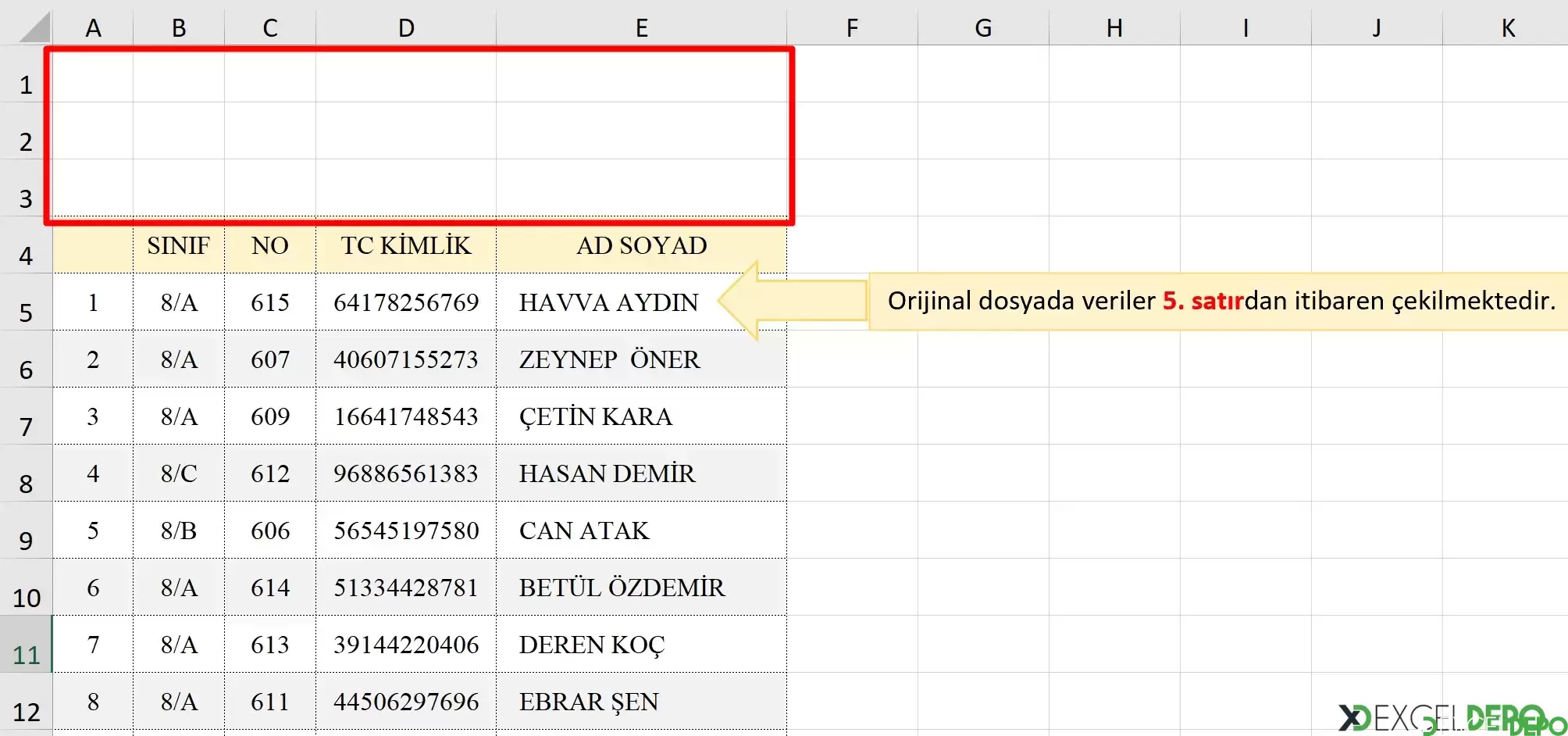Select student number 607 cell
The width and height of the screenshot is (1568, 736).
(x=270, y=359)
